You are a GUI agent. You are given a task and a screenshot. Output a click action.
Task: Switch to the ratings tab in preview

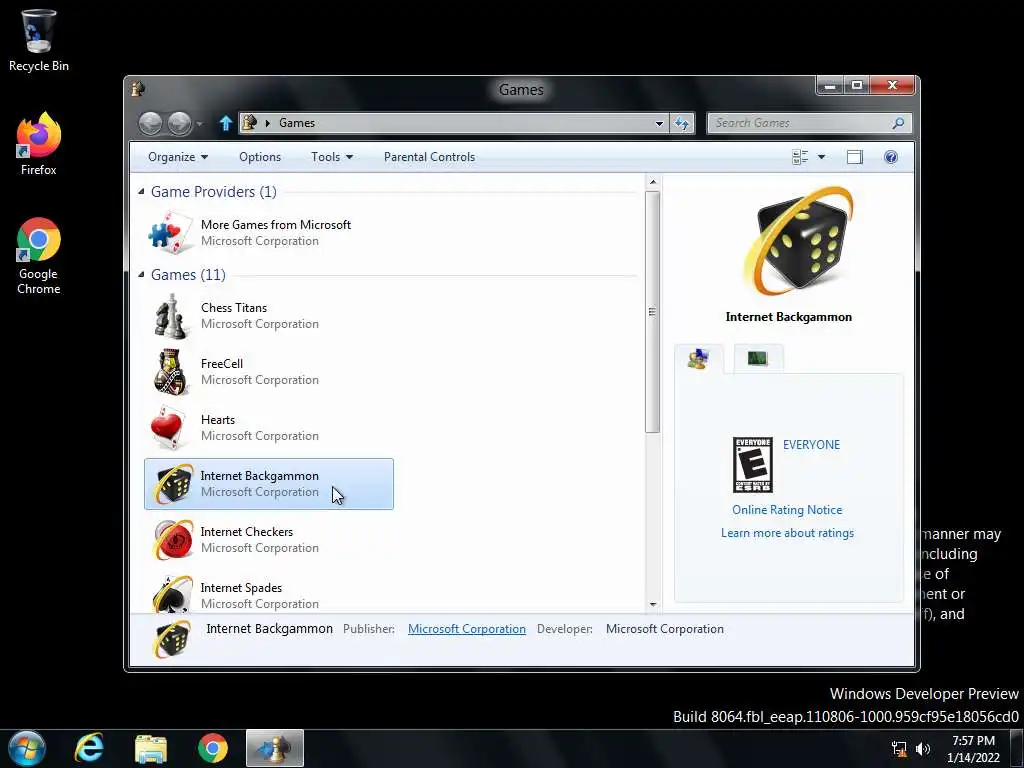(698, 359)
